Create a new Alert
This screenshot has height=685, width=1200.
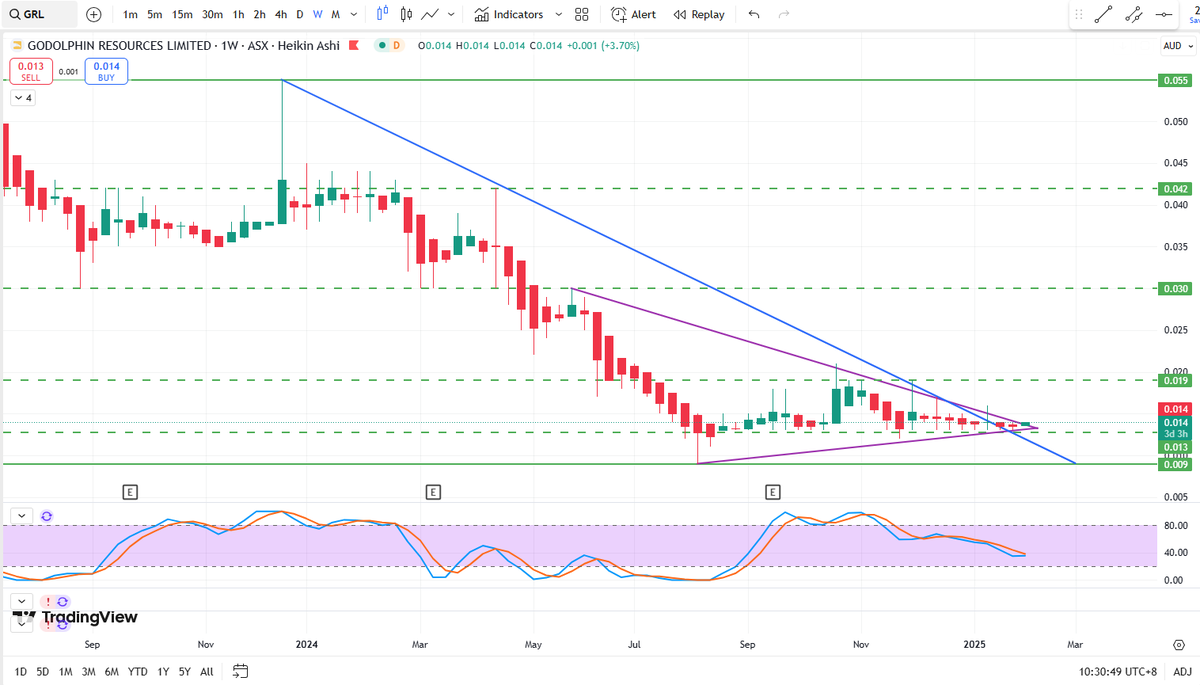point(634,15)
